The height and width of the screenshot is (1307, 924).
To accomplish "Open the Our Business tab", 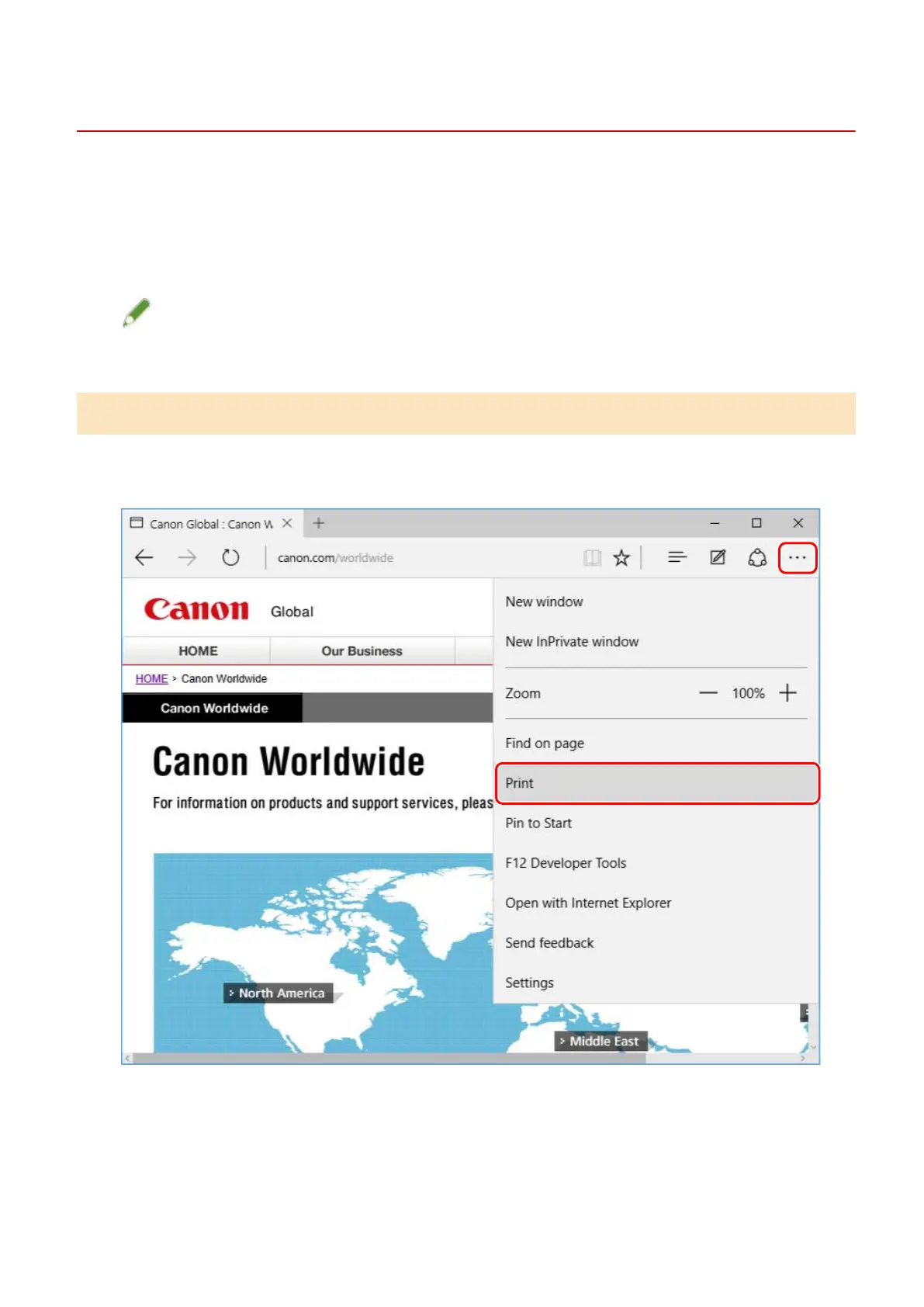I will click(362, 651).
